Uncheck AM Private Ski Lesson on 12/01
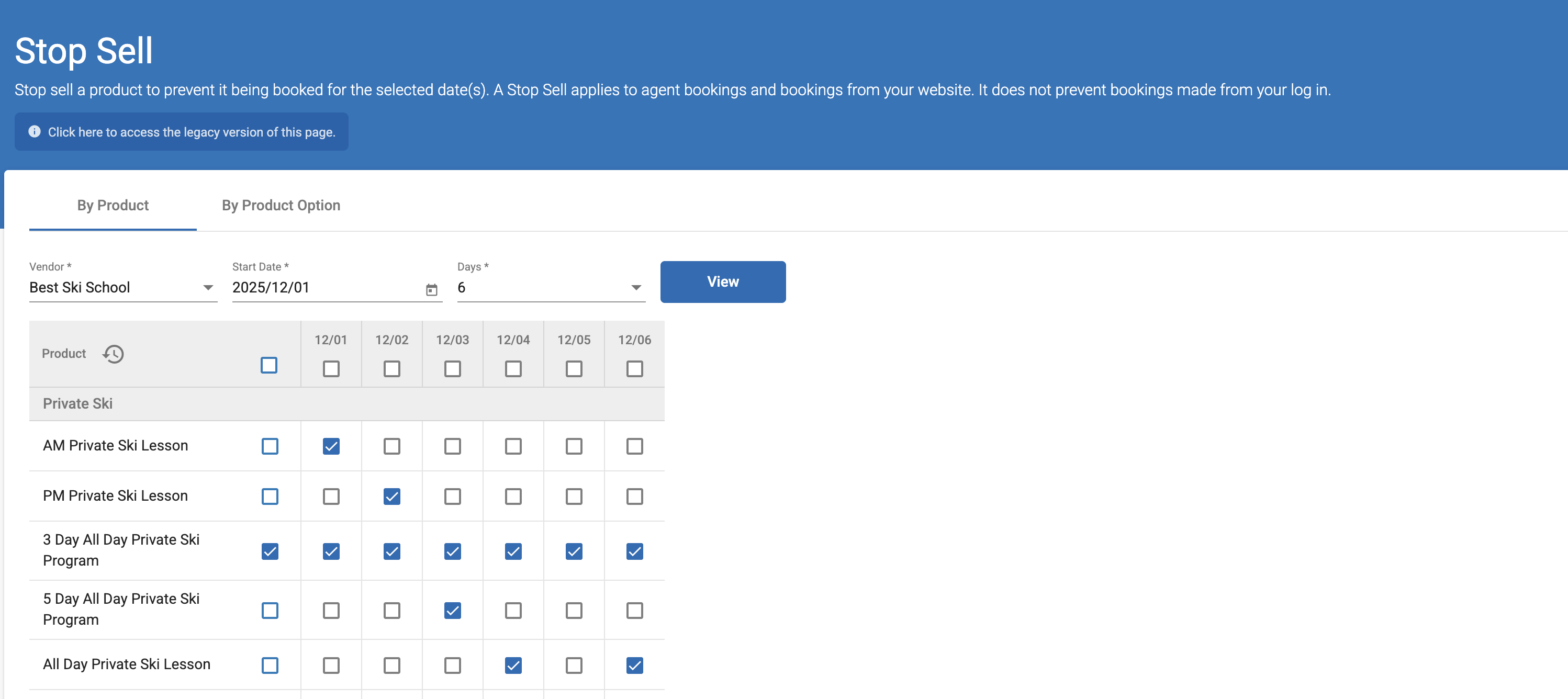 (331, 446)
